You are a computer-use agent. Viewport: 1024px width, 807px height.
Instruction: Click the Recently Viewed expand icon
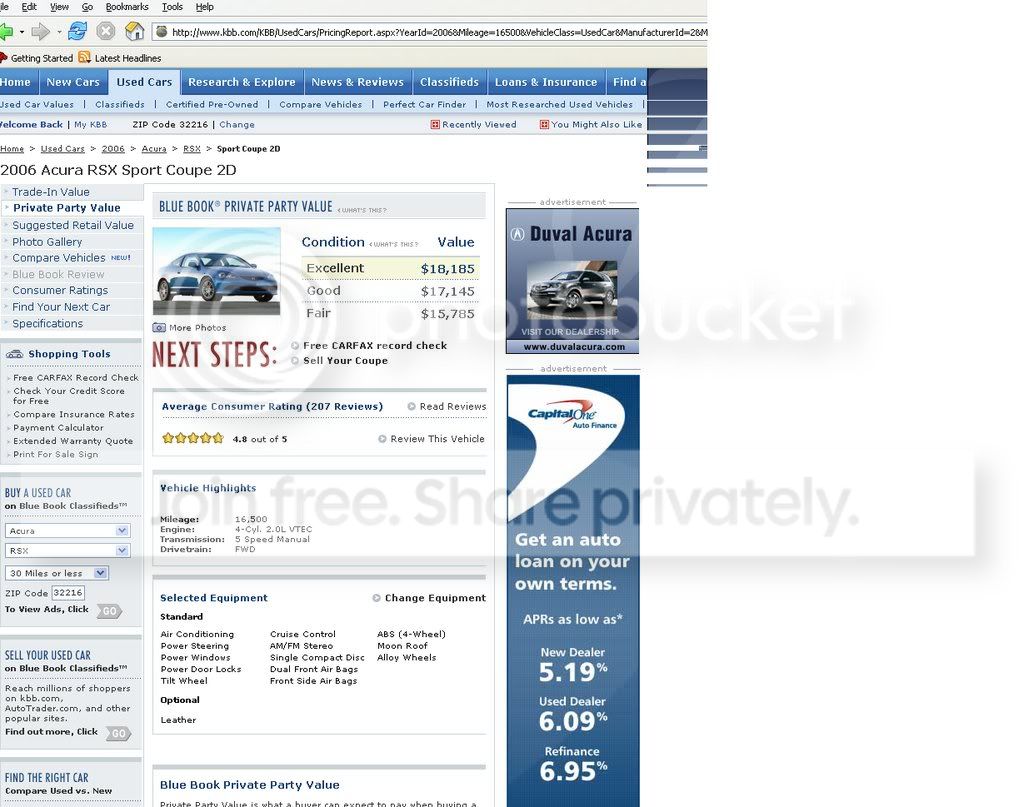435,125
